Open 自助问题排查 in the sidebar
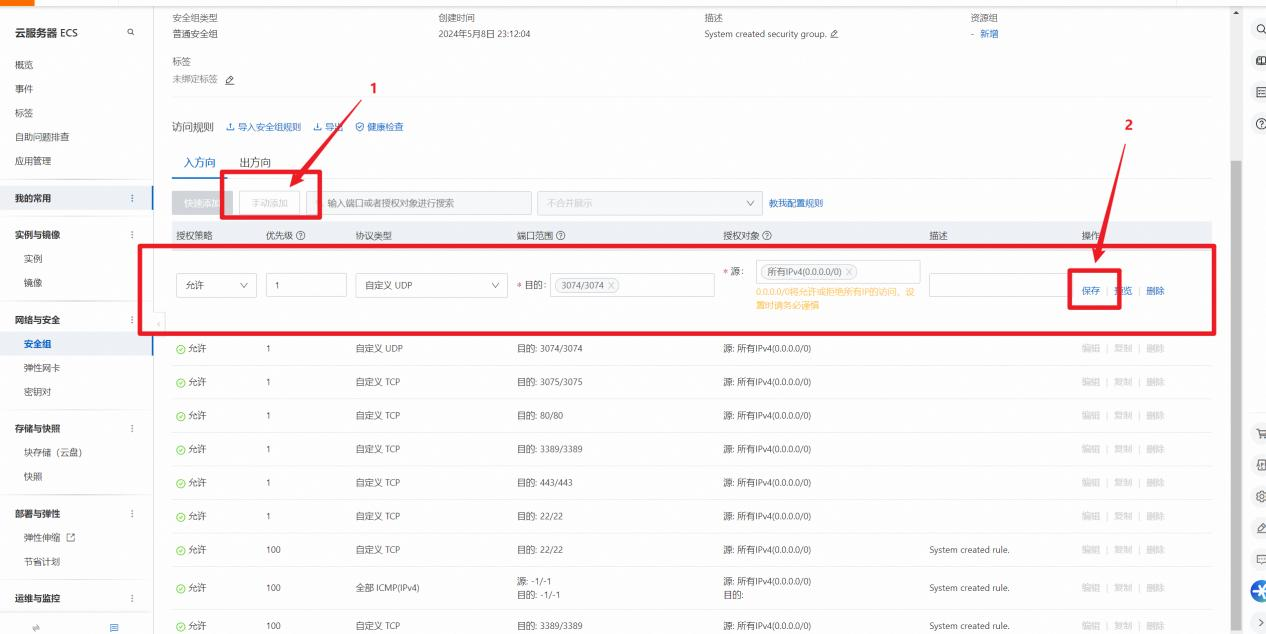Screen dimensions: 1266x634 [42, 137]
